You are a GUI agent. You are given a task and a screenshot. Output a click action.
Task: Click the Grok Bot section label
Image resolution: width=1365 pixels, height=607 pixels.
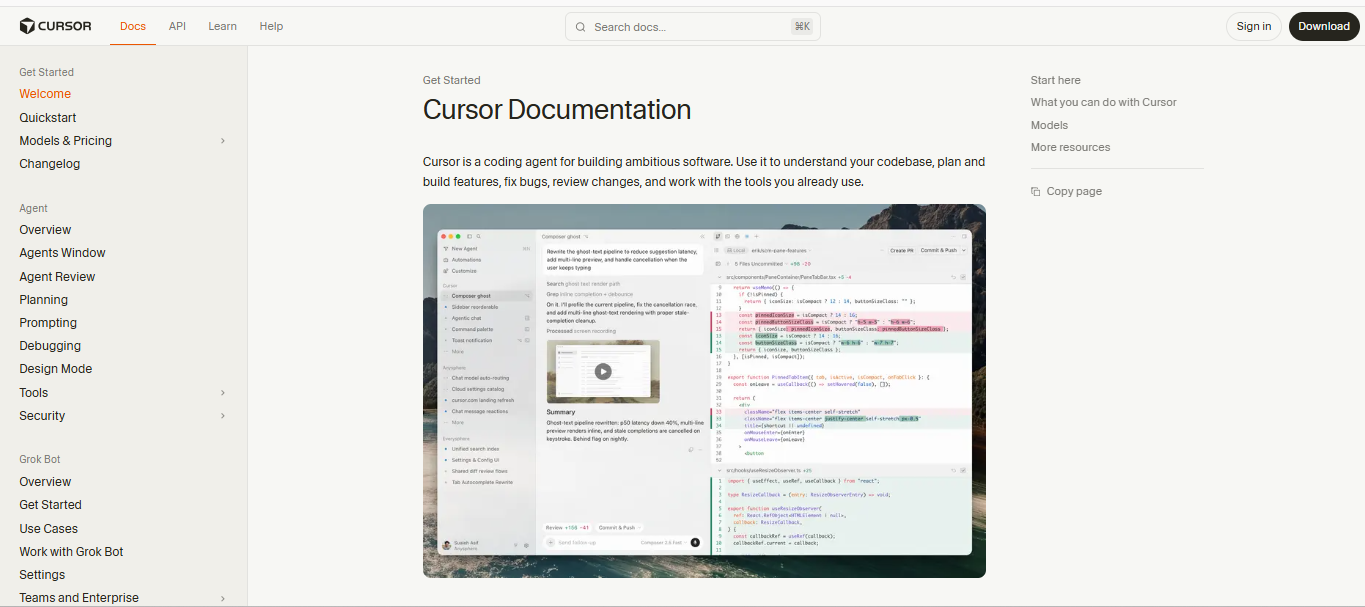coord(40,459)
